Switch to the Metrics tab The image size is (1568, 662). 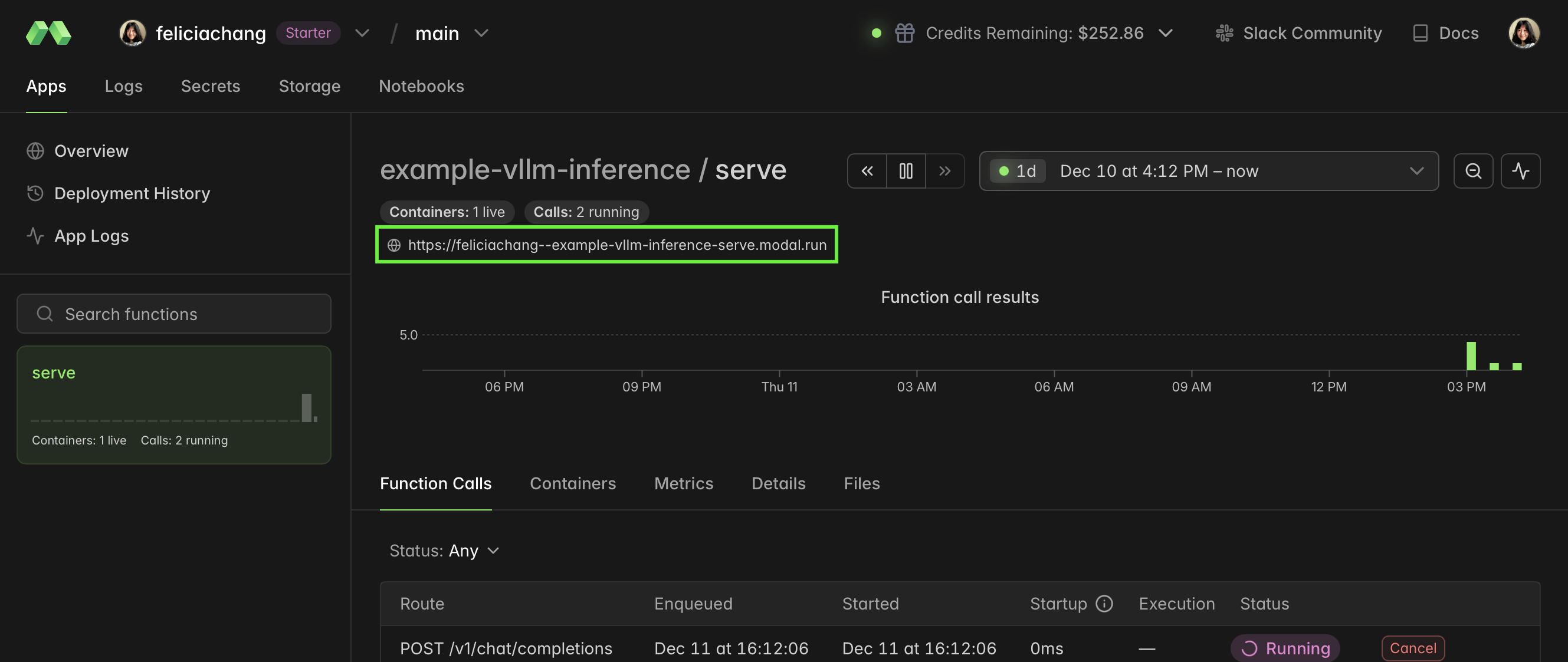[x=684, y=483]
